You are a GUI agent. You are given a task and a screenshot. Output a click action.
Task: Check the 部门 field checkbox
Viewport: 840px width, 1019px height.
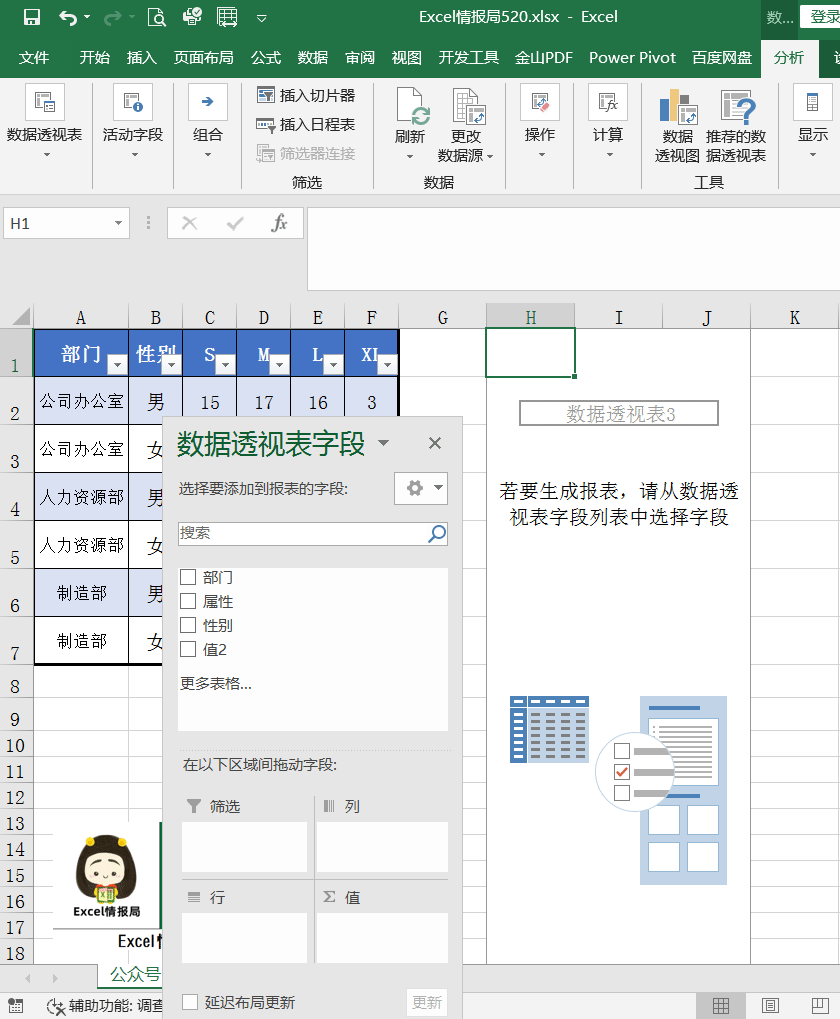(188, 576)
